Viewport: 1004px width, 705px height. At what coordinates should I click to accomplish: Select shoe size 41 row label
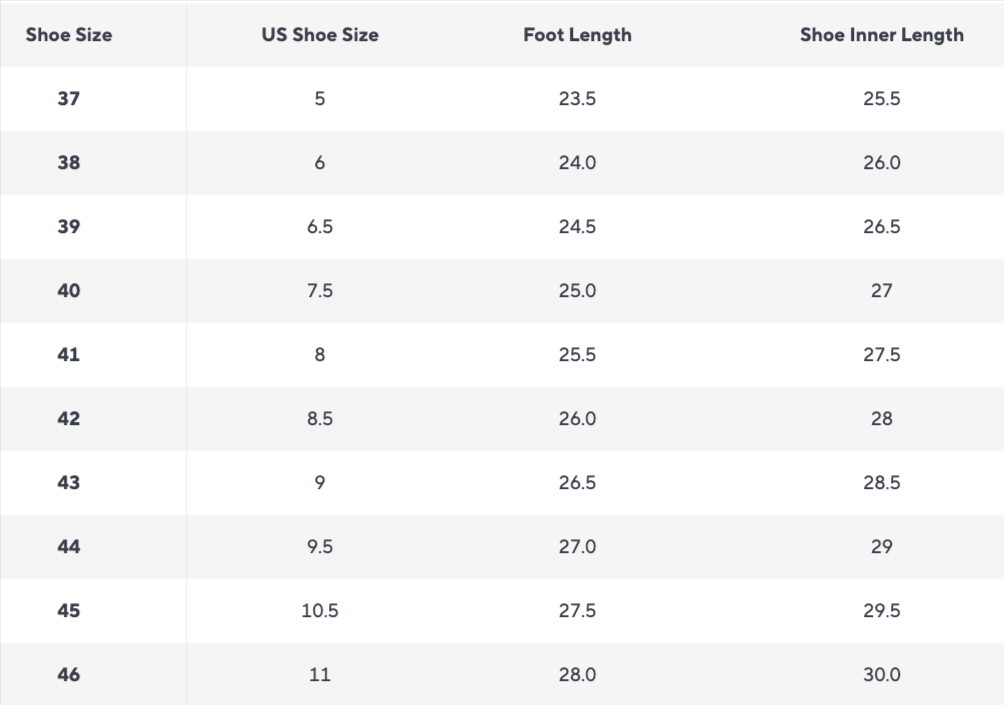click(69, 355)
